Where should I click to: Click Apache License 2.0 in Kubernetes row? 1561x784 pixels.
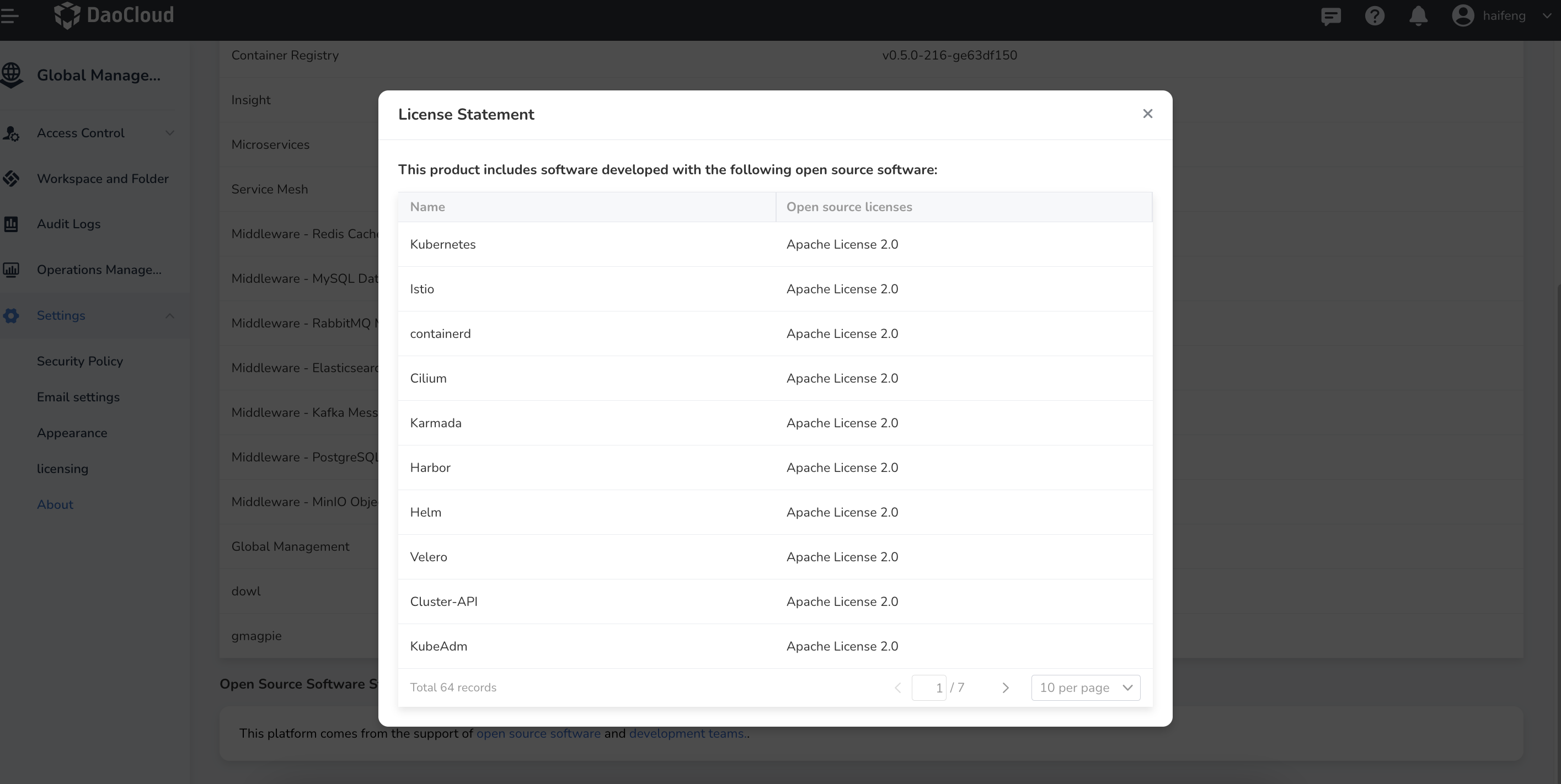tap(842, 245)
